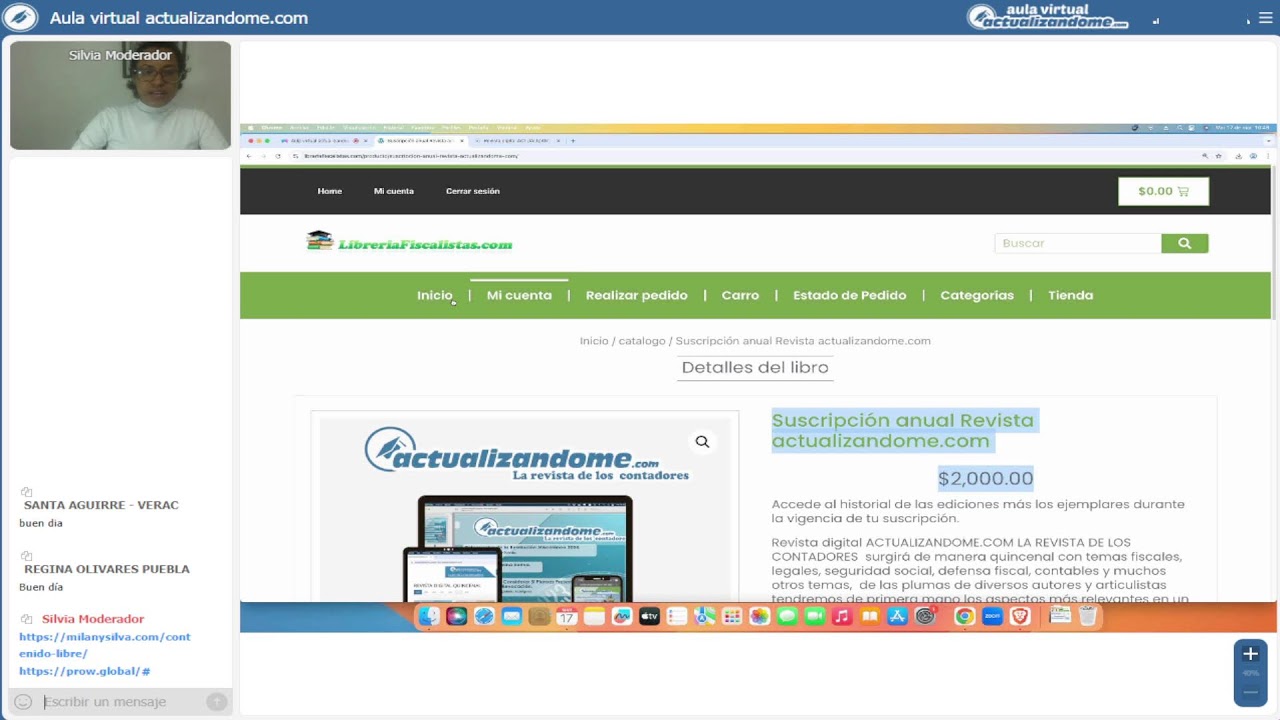Select Inicio in the green menu
This screenshot has height=720, width=1280.
point(435,295)
